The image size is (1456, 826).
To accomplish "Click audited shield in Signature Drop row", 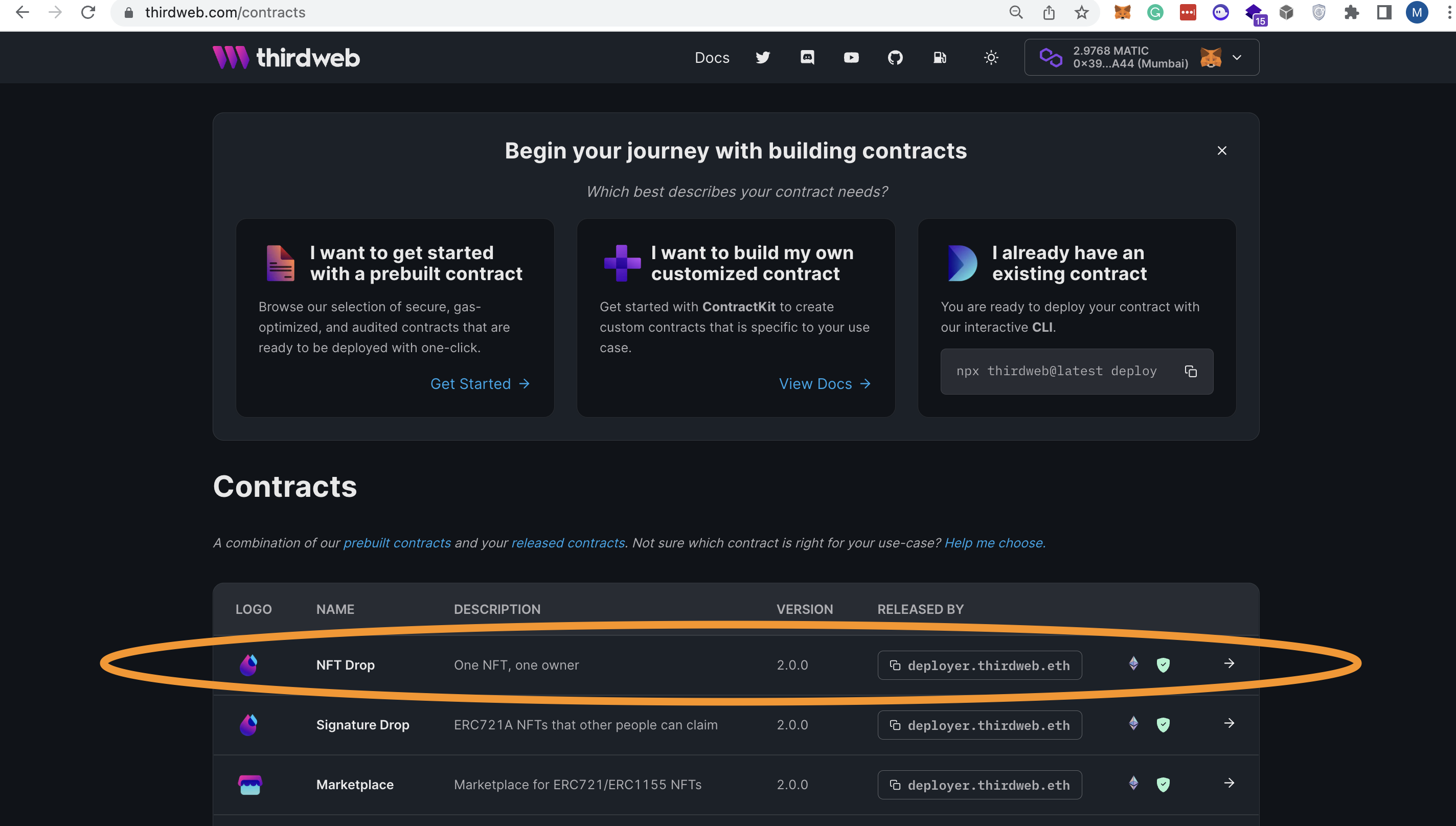I will pyautogui.click(x=1163, y=724).
